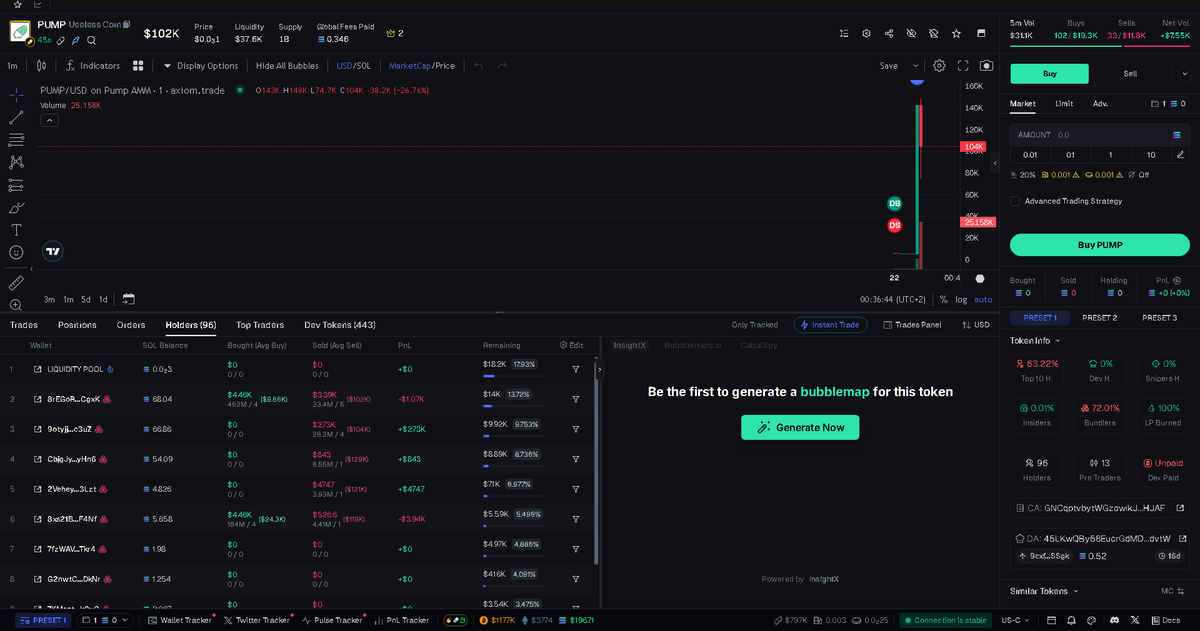Open the Dev Tokens (443) tab
The width and height of the screenshot is (1200, 631).
tap(340, 325)
